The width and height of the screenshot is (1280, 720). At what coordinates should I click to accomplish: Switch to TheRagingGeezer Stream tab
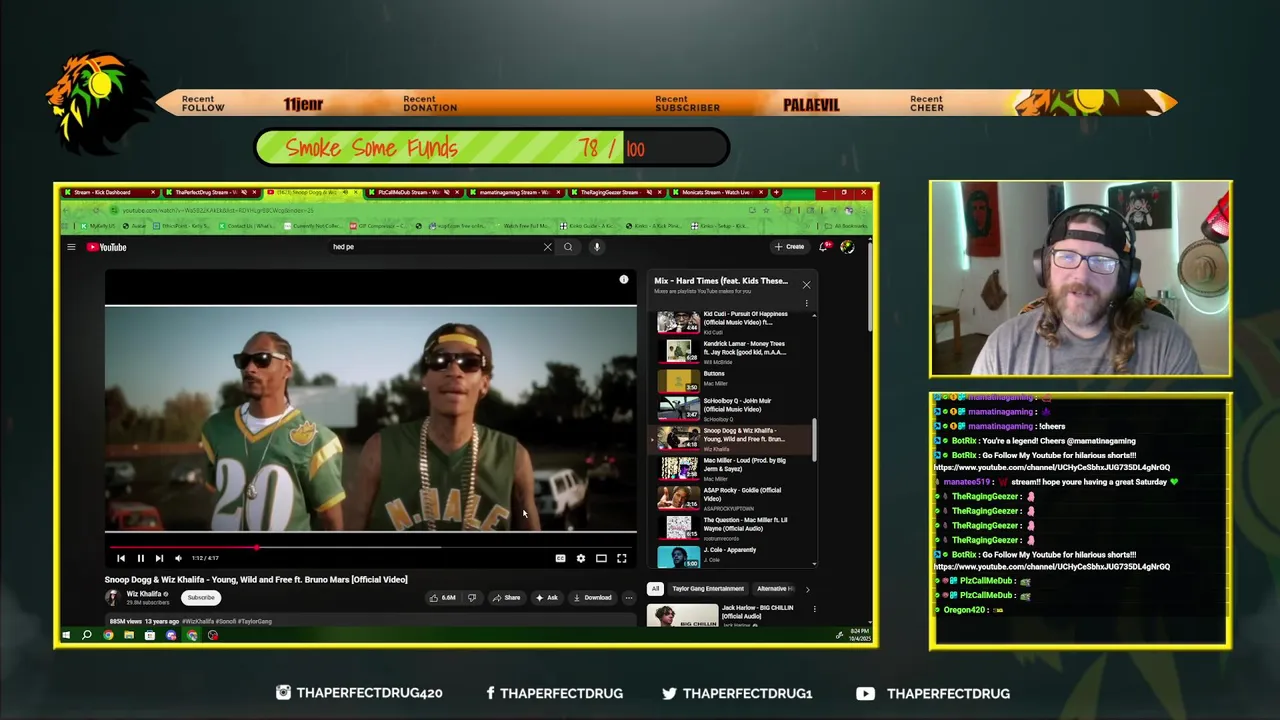point(615,192)
